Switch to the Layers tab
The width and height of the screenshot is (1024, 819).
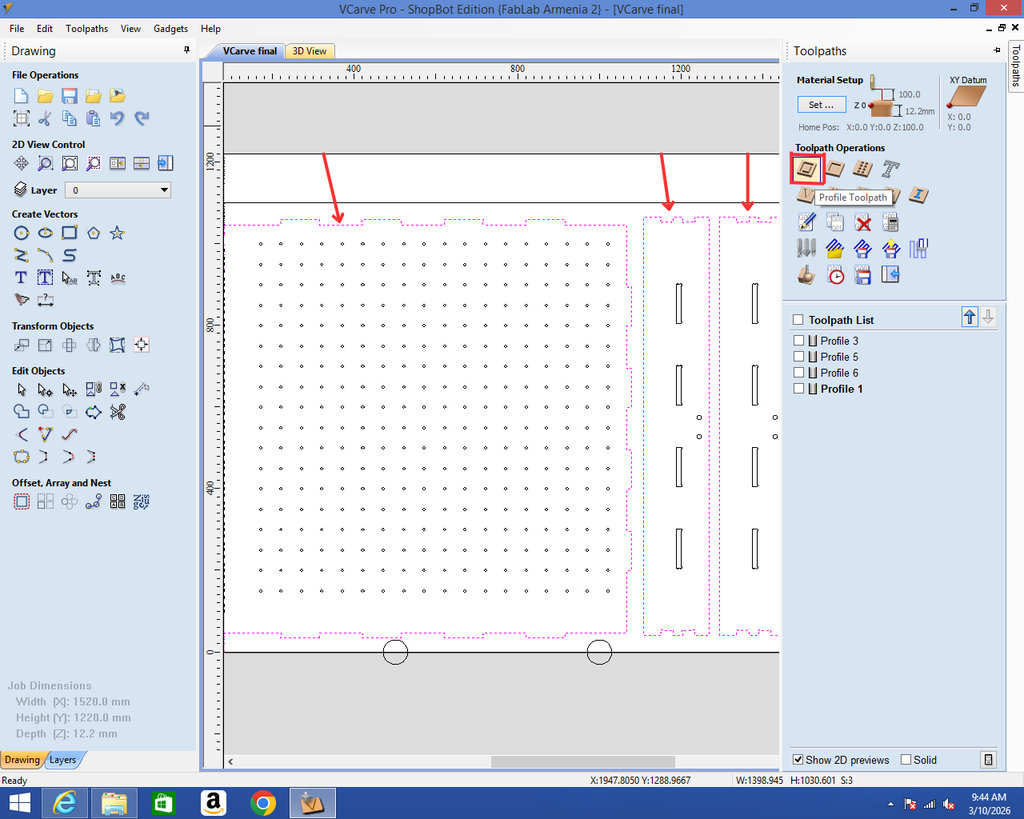tap(63, 760)
